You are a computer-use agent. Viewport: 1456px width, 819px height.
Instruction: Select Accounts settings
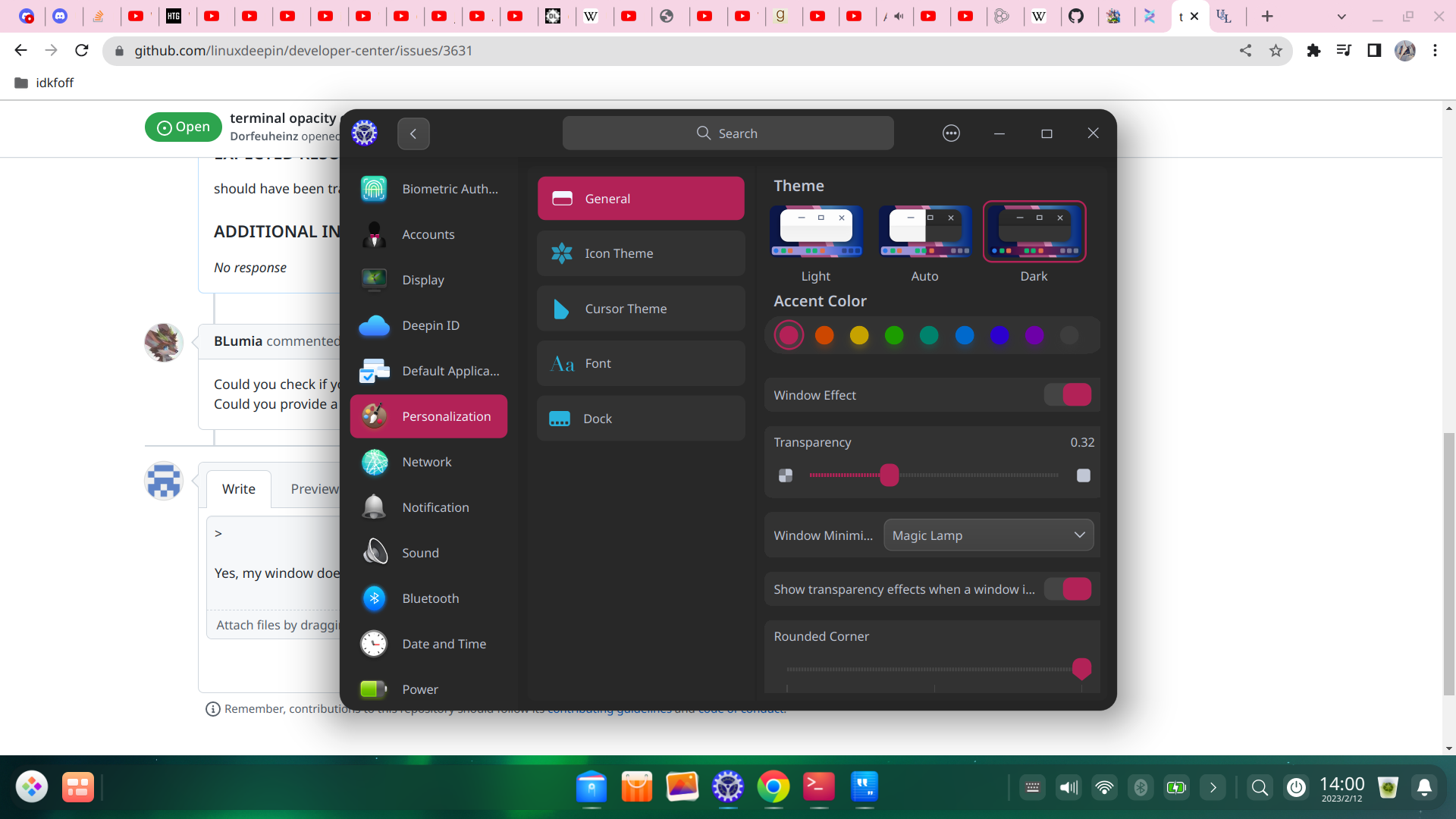pyautogui.click(x=428, y=234)
